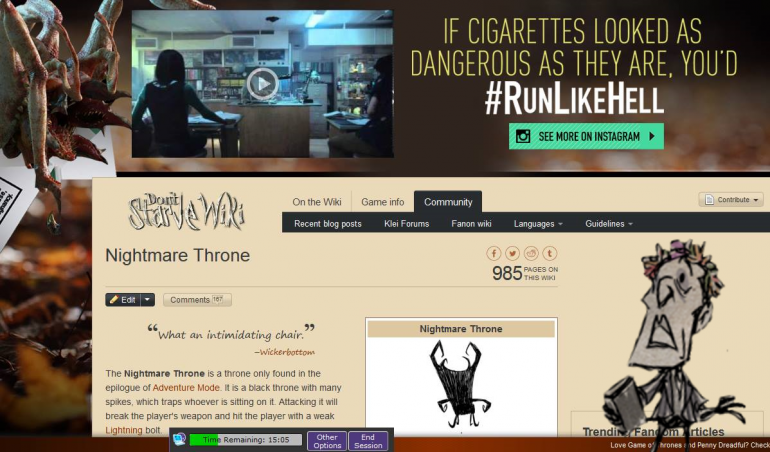Share page on Reddit icon
The width and height of the screenshot is (770, 452).
[531, 254]
